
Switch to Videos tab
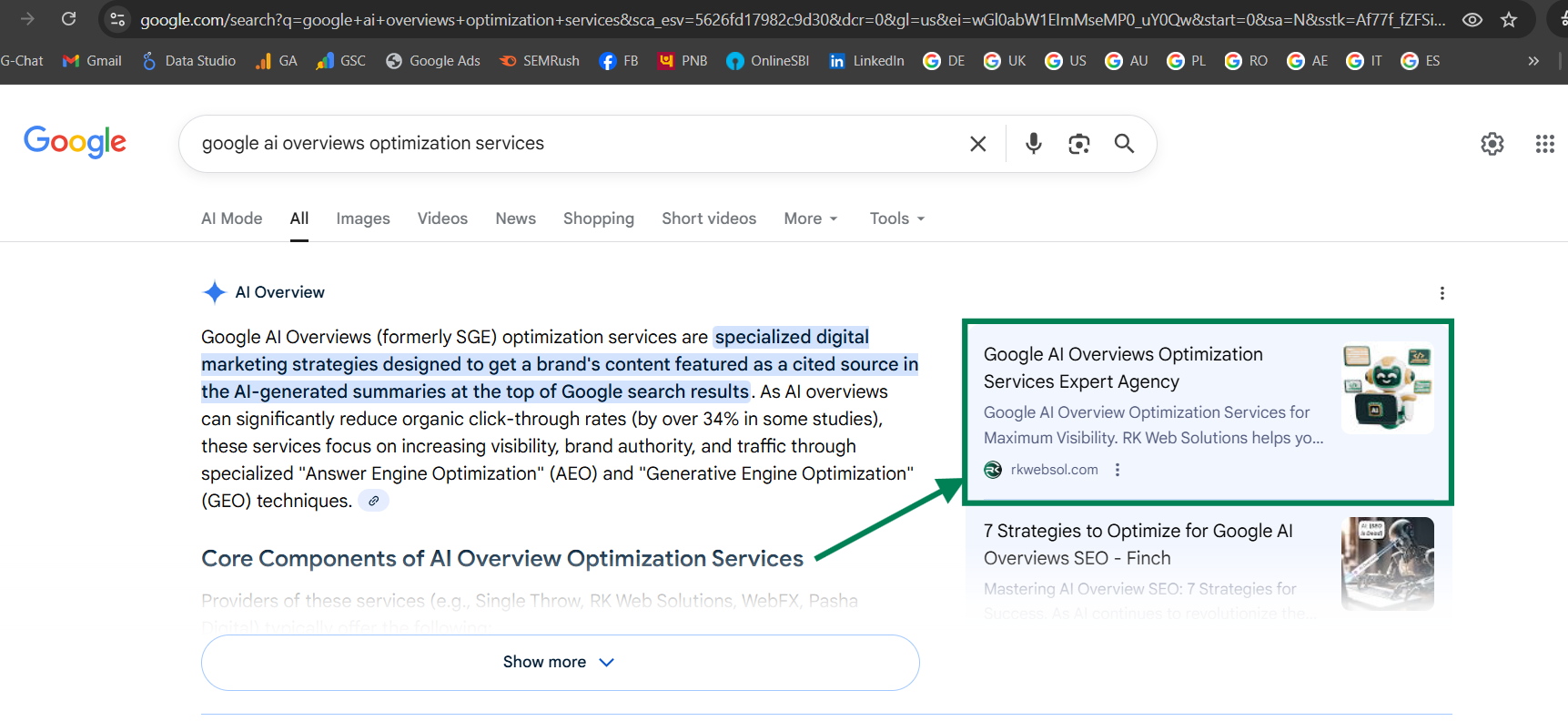(442, 218)
